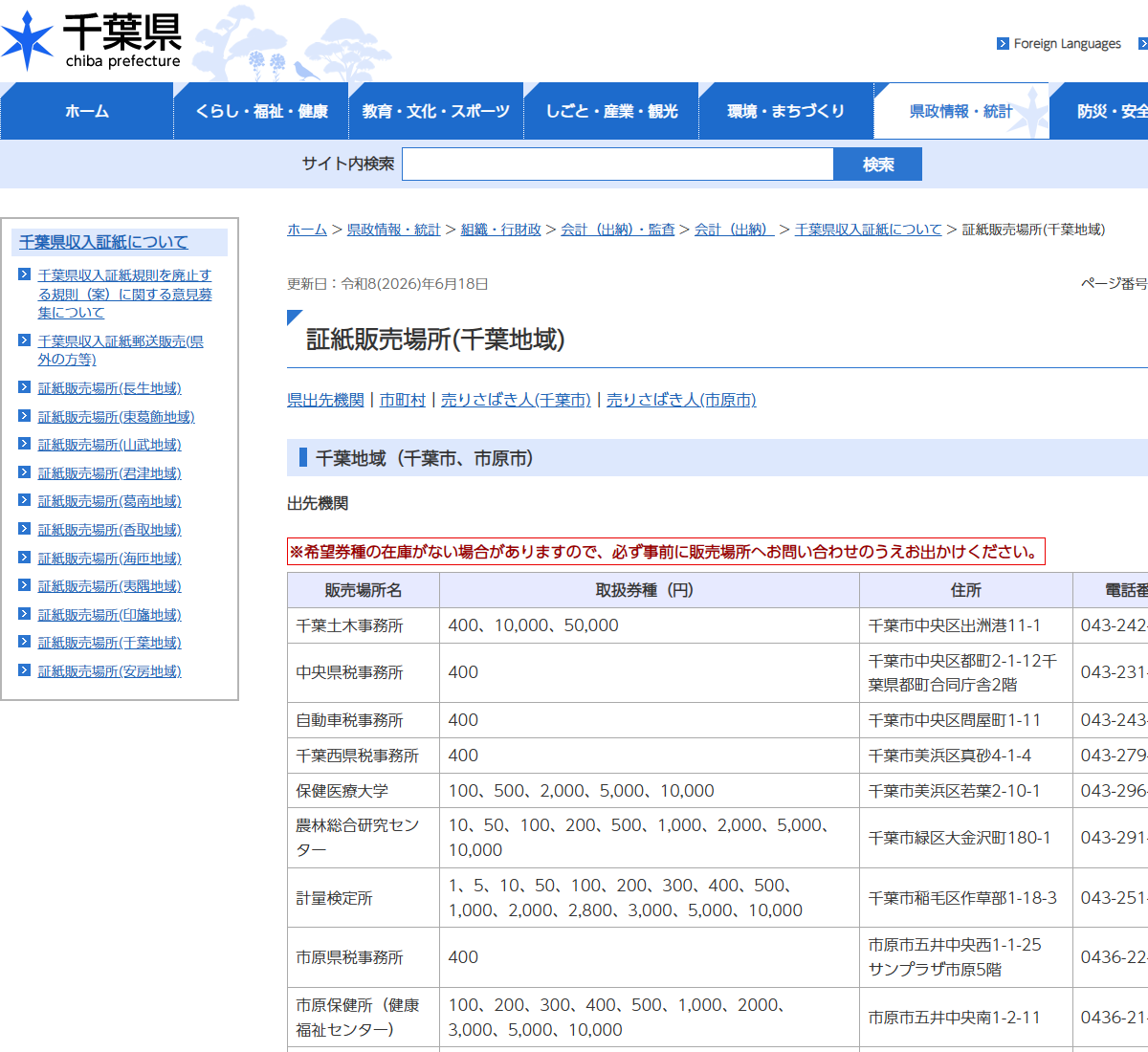
Task: Go to 会計（出納）・監査 in breadcrumb
Action: click(618, 230)
